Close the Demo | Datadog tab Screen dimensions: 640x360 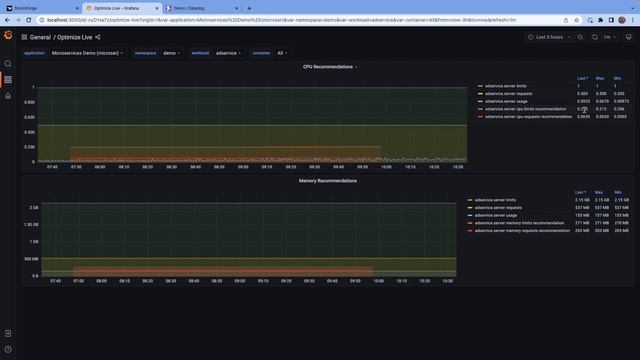pos(236,8)
